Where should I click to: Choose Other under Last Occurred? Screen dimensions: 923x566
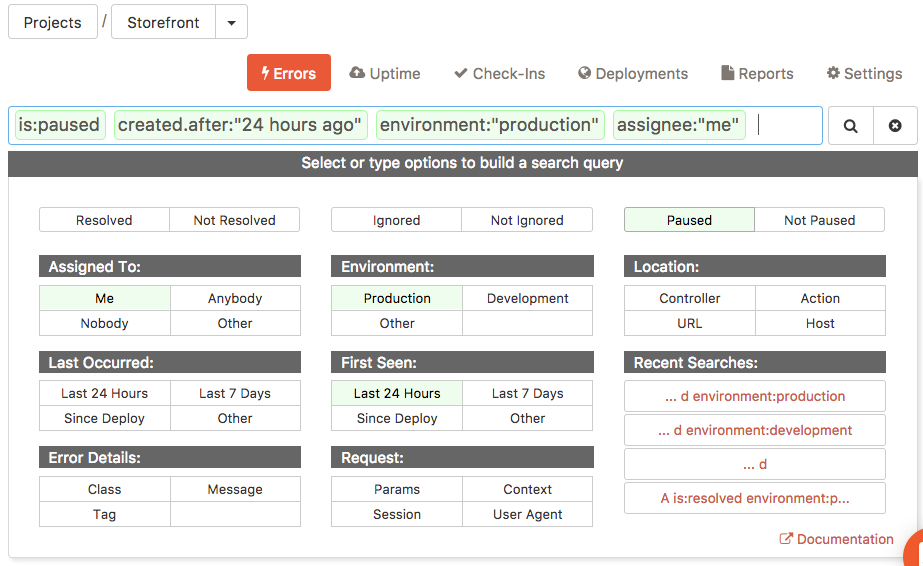click(235, 418)
